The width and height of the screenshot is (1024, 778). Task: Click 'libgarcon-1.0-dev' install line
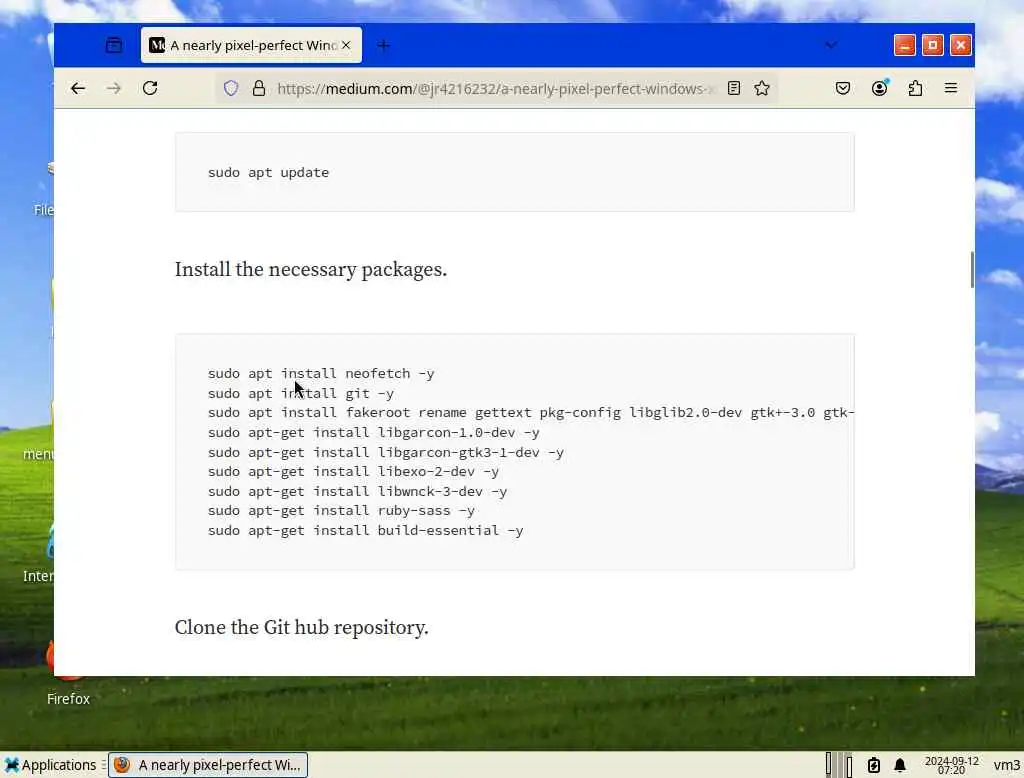click(x=374, y=432)
